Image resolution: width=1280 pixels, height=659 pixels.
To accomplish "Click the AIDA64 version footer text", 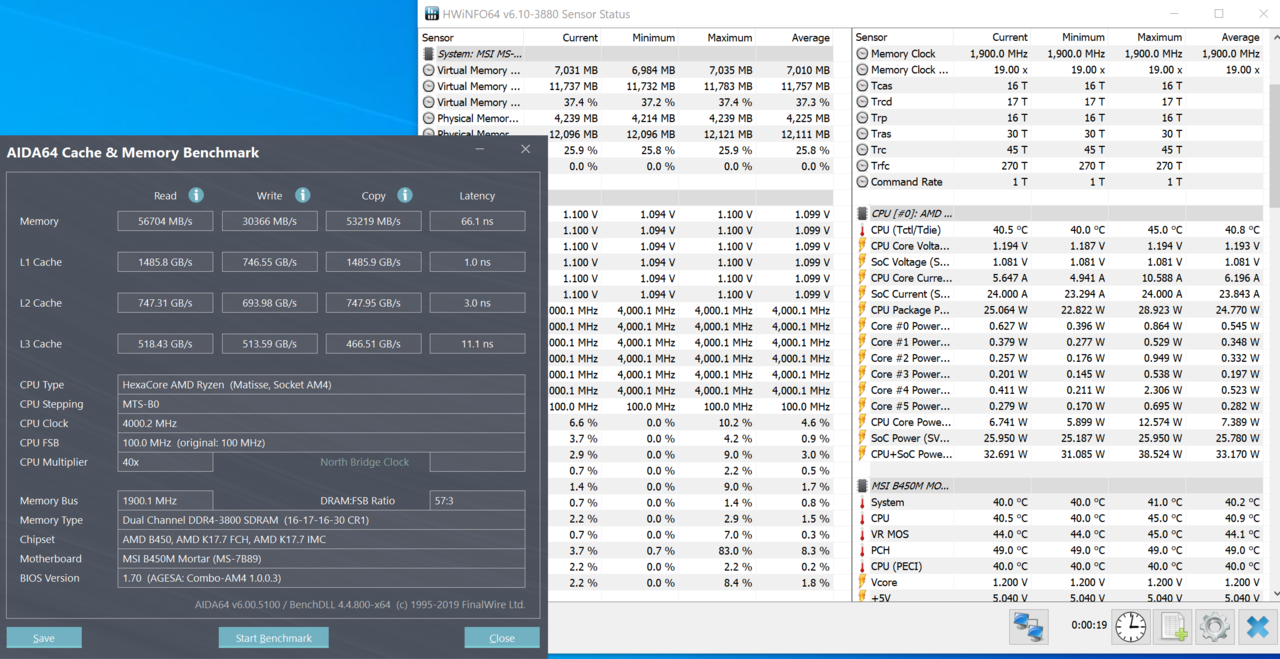I will click(x=360, y=604).
